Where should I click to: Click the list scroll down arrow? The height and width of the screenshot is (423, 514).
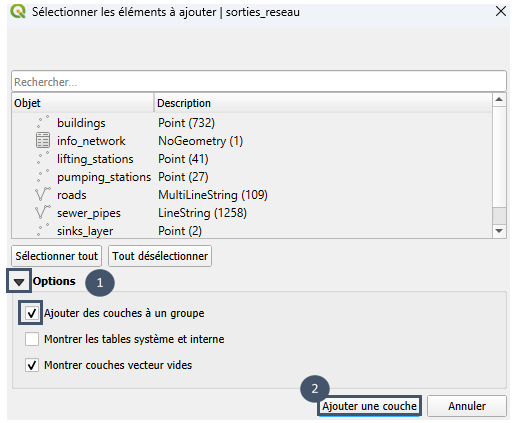coord(499,231)
